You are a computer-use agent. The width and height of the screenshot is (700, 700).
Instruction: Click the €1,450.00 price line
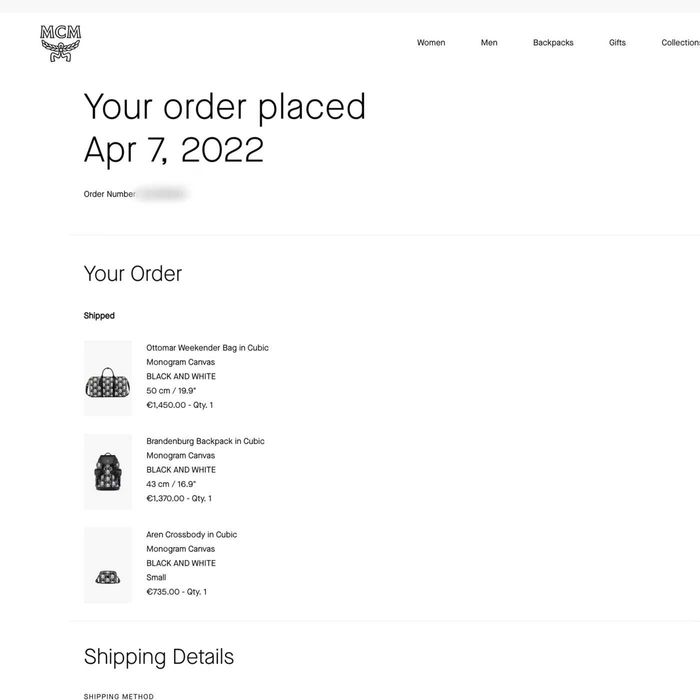179,405
